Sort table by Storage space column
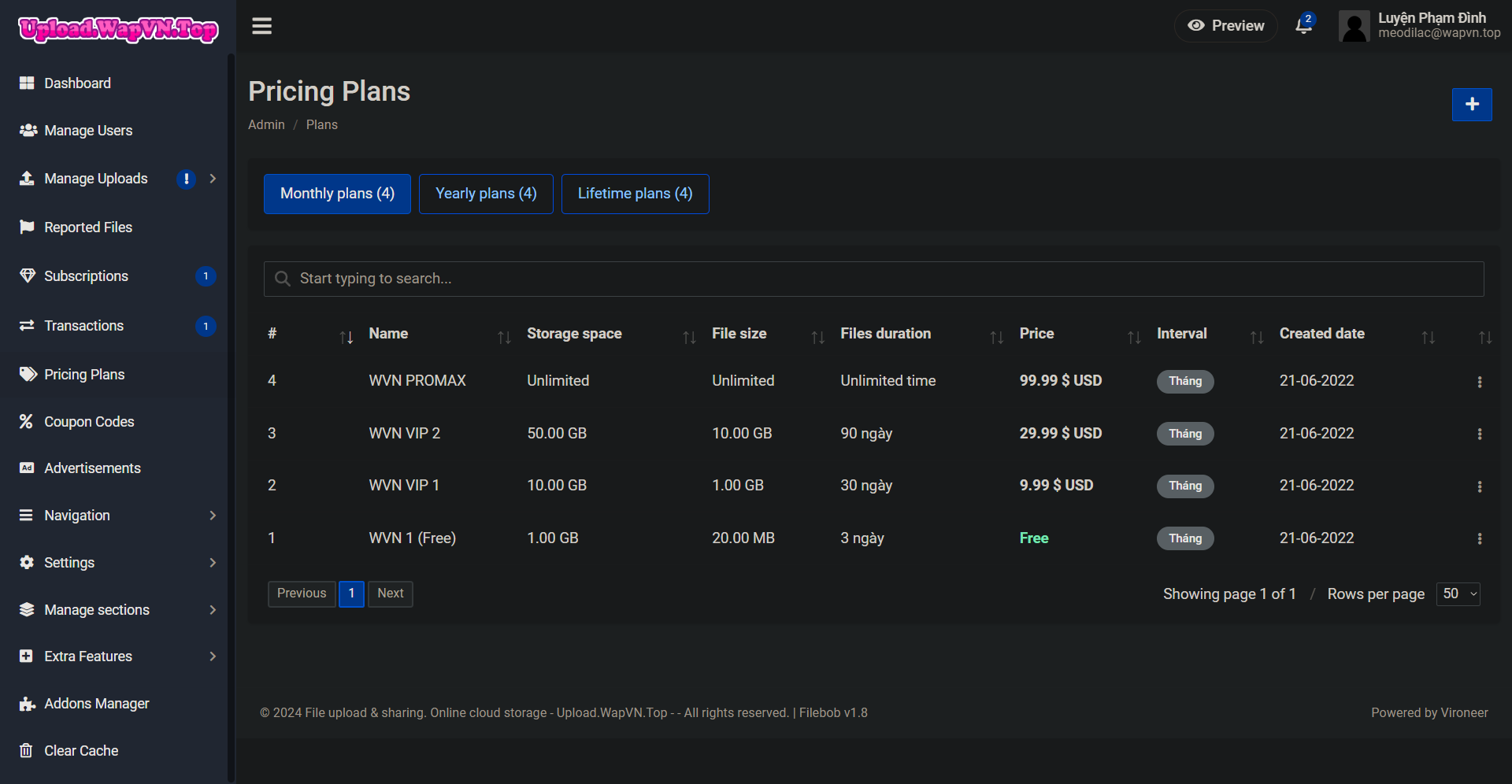 click(x=689, y=338)
